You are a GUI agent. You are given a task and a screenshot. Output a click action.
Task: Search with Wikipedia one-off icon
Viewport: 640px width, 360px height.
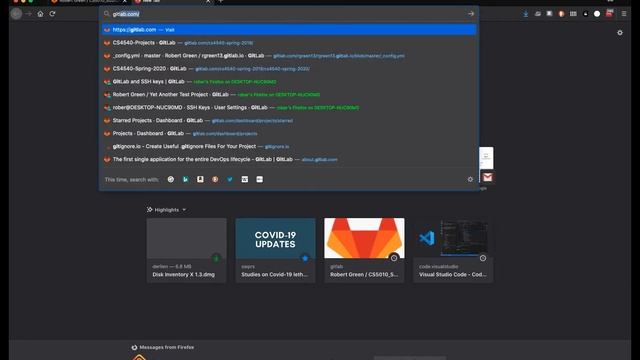(244, 179)
